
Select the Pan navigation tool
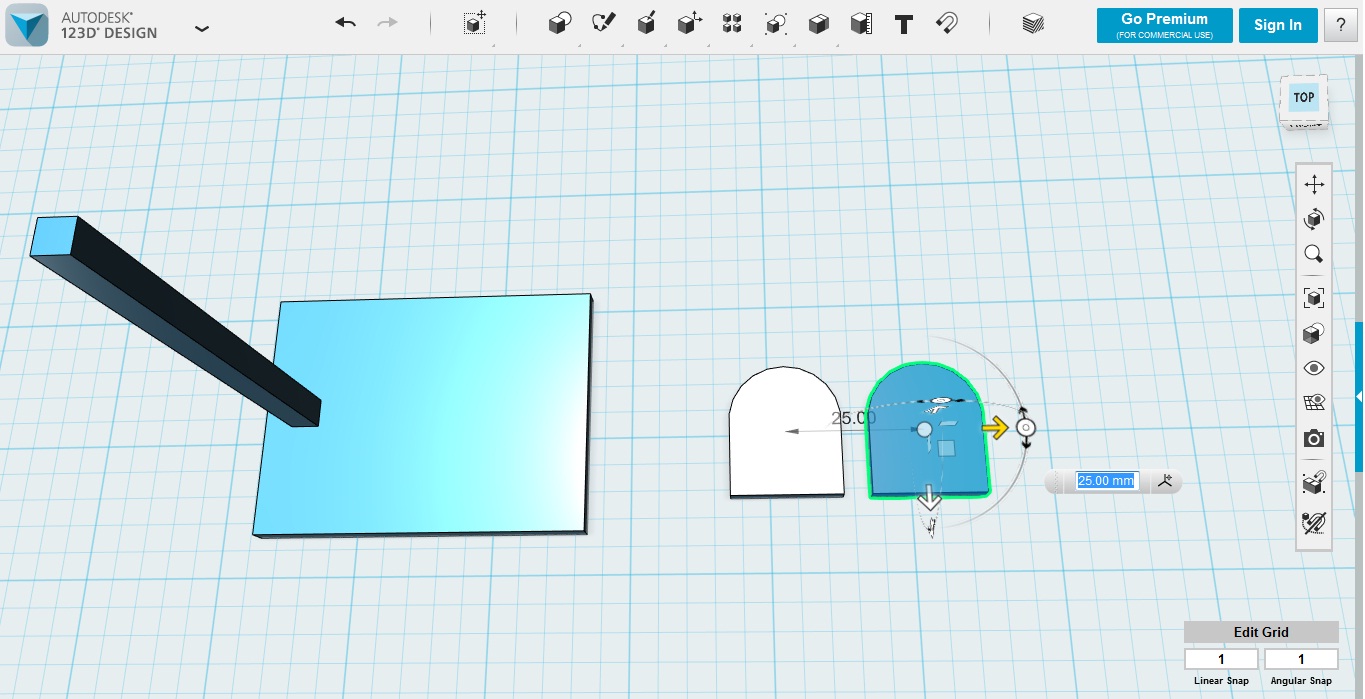[x=1314, y=184]
